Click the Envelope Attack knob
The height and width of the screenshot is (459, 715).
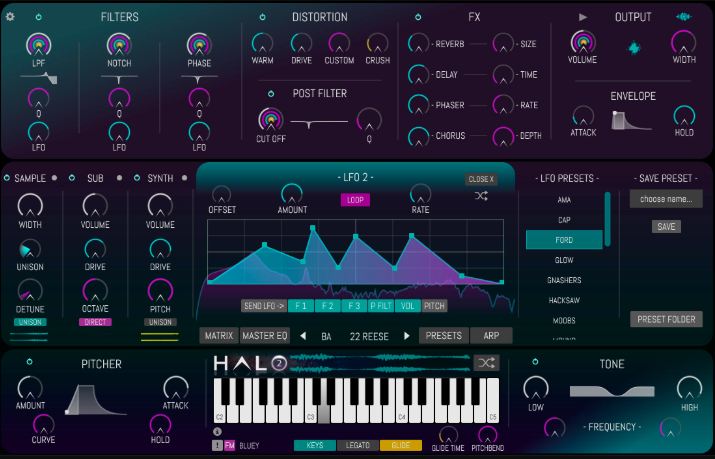click(583, 116)
